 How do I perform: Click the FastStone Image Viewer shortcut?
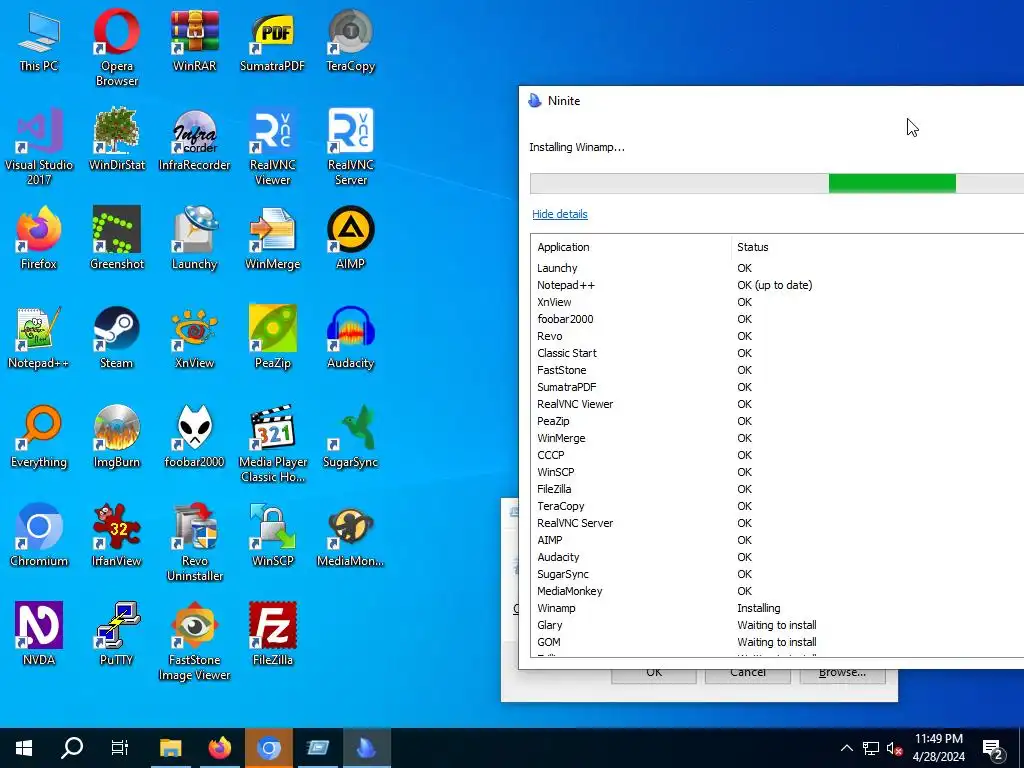(x=194, y=641)
